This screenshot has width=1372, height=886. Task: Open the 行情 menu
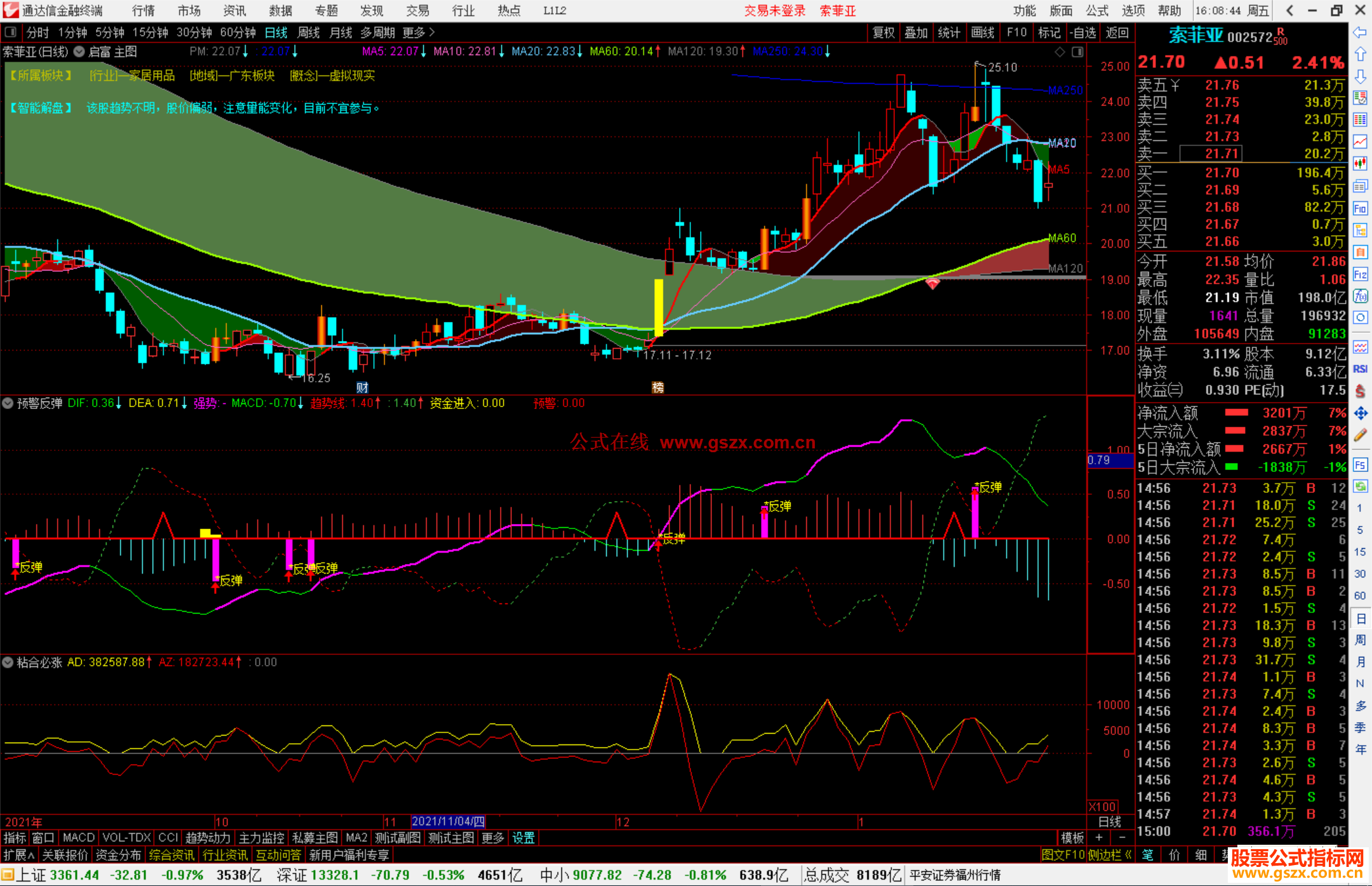[x=144, y=11]
